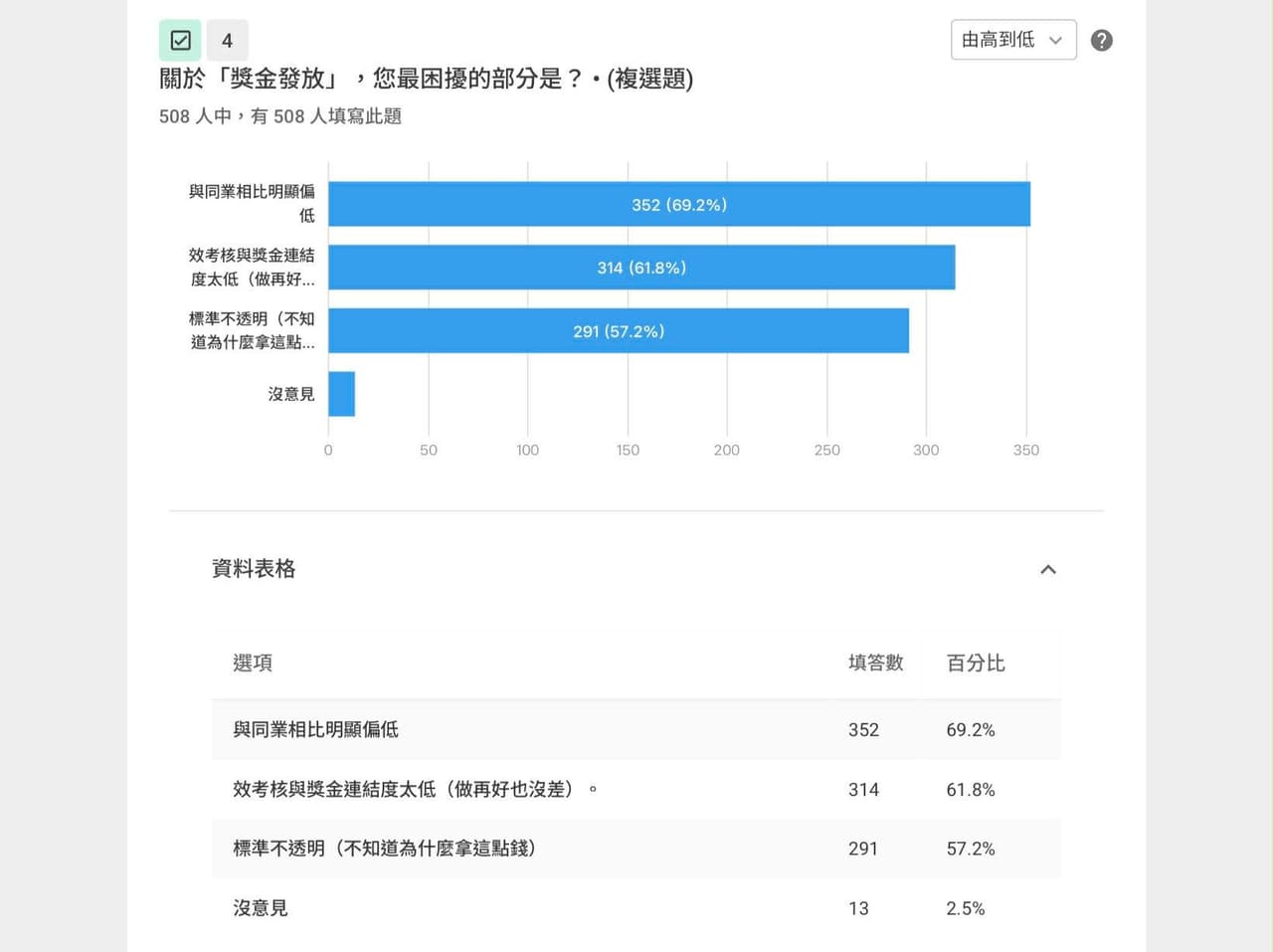Click the question number 4 badge
Image resolution: width=1273 pixels, height=952 pixels.
tap(228, 41)
